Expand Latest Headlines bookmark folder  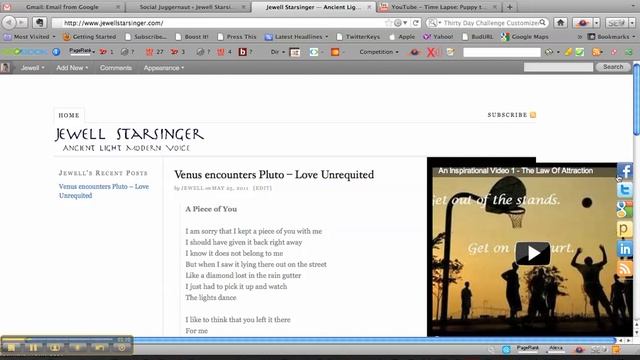click(297, 37)
